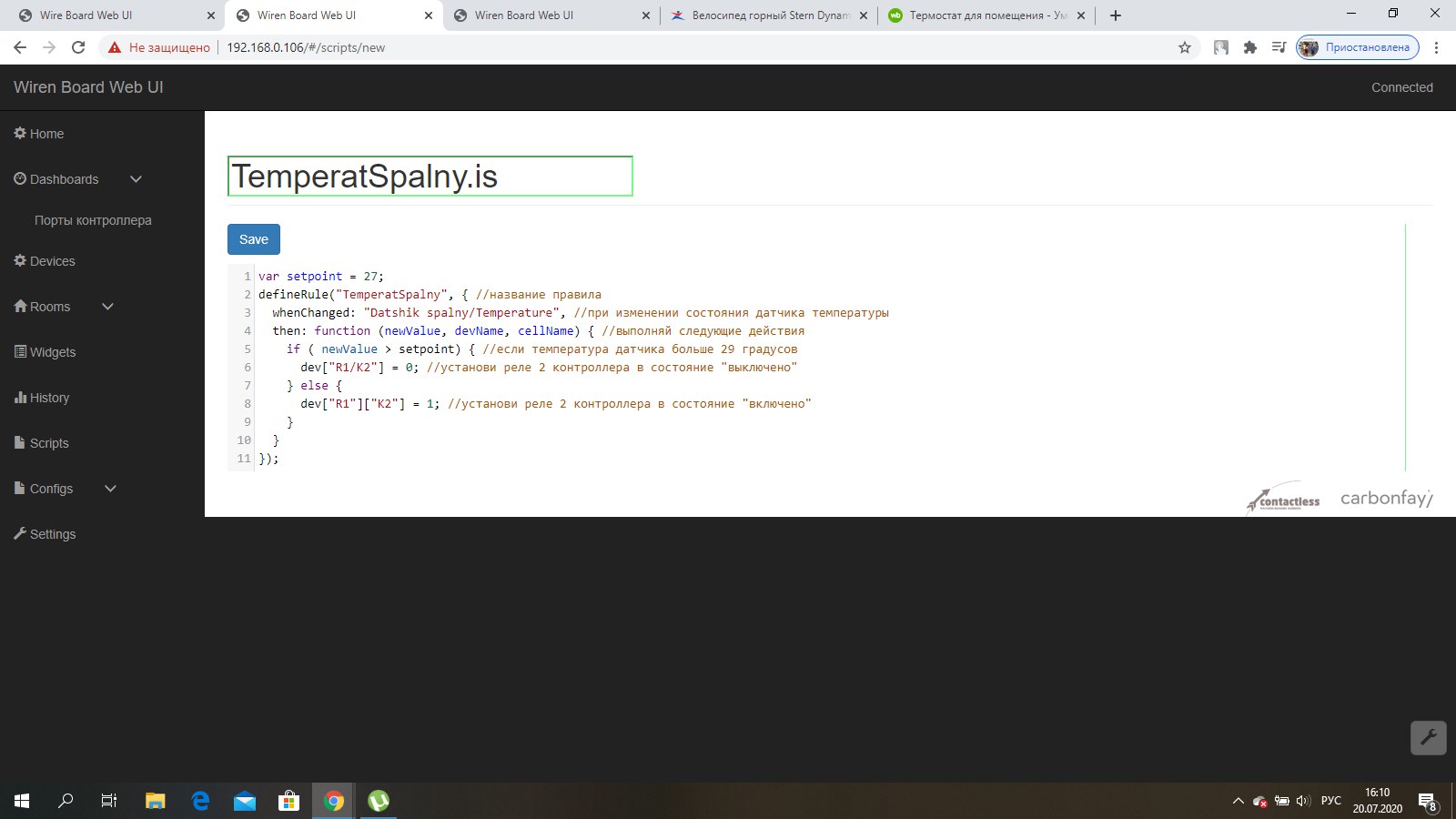Show hidden system tray icons
1456x819 pixels.
click(x=1238, y=801)
